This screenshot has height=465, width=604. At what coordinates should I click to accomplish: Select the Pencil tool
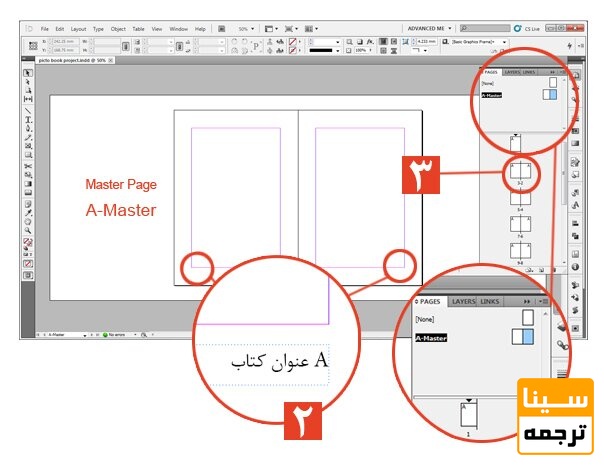tap(28, 137)
